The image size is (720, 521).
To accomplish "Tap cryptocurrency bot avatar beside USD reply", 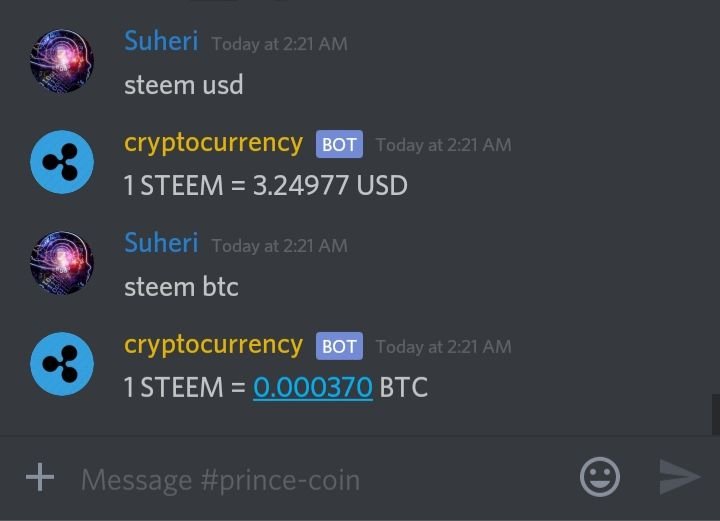I will click(62, 162).
